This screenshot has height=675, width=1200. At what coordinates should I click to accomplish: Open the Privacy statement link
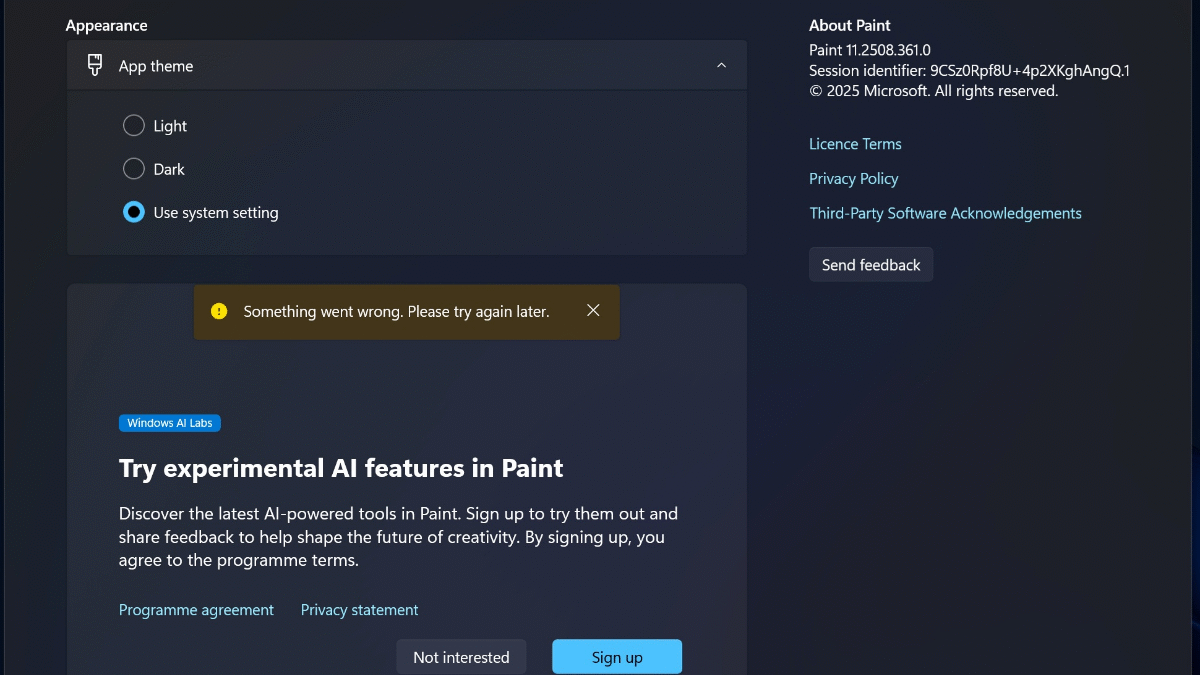[x=359, y=610]
